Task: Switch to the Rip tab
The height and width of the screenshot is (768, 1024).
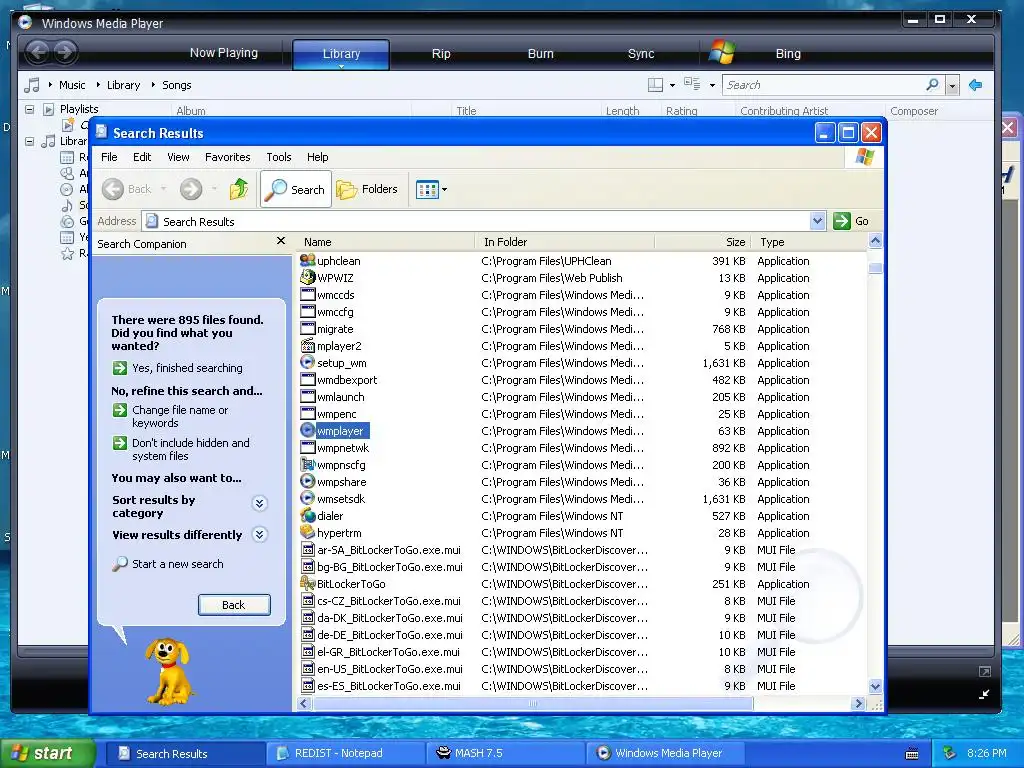Action: coord(441,54)
